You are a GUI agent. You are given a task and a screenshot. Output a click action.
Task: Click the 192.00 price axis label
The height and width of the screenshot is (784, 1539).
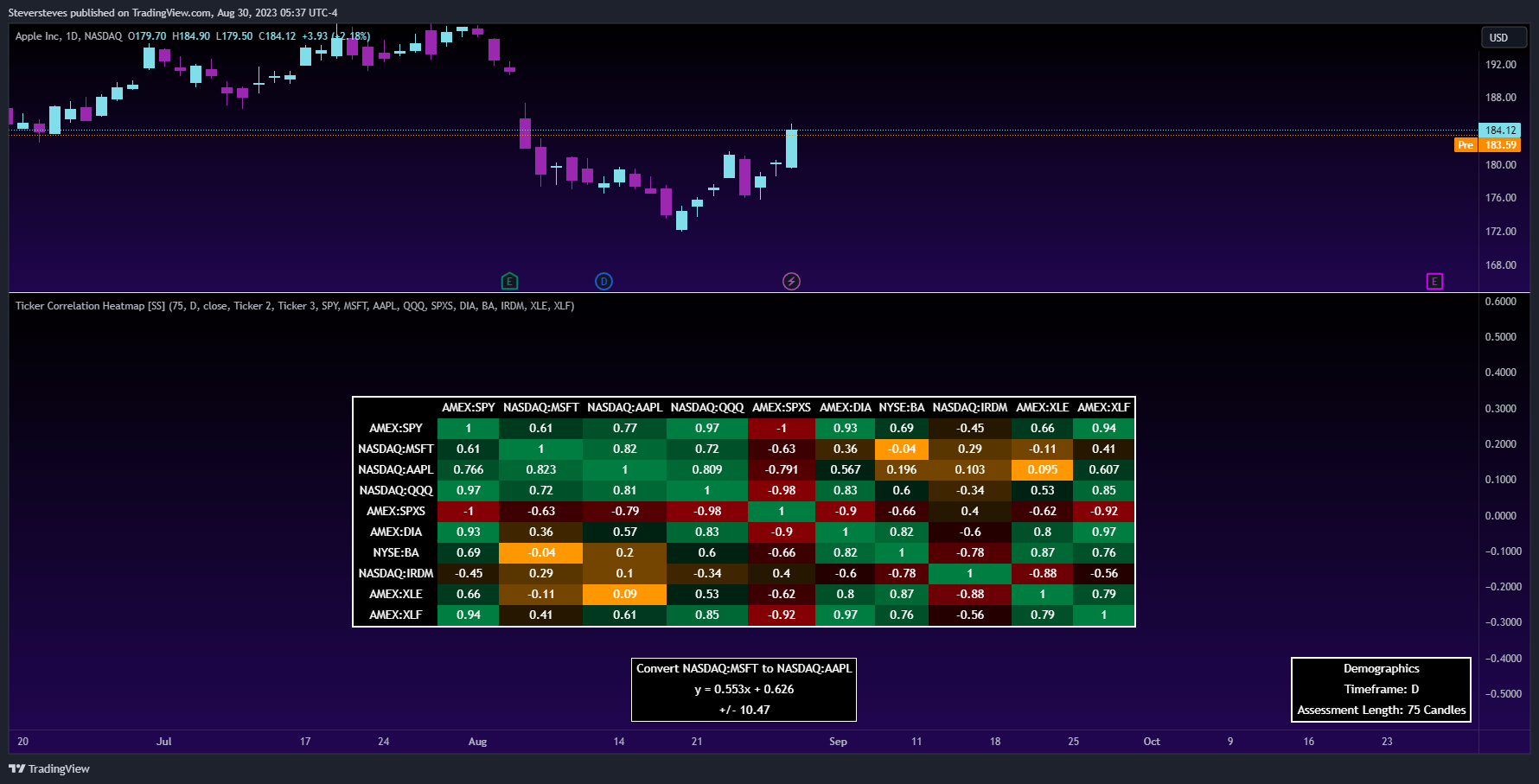pyautogui.click(x=1501, y=65)
